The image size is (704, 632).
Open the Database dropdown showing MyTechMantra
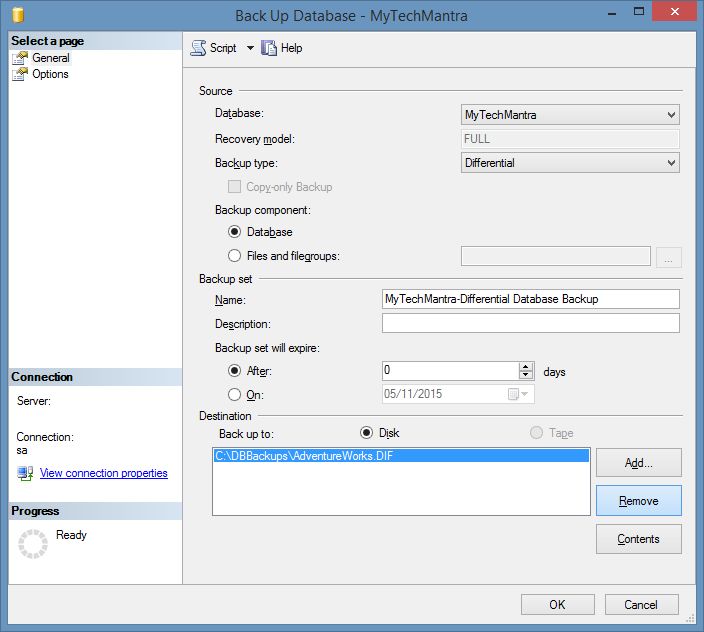click(x=570, y=114)
